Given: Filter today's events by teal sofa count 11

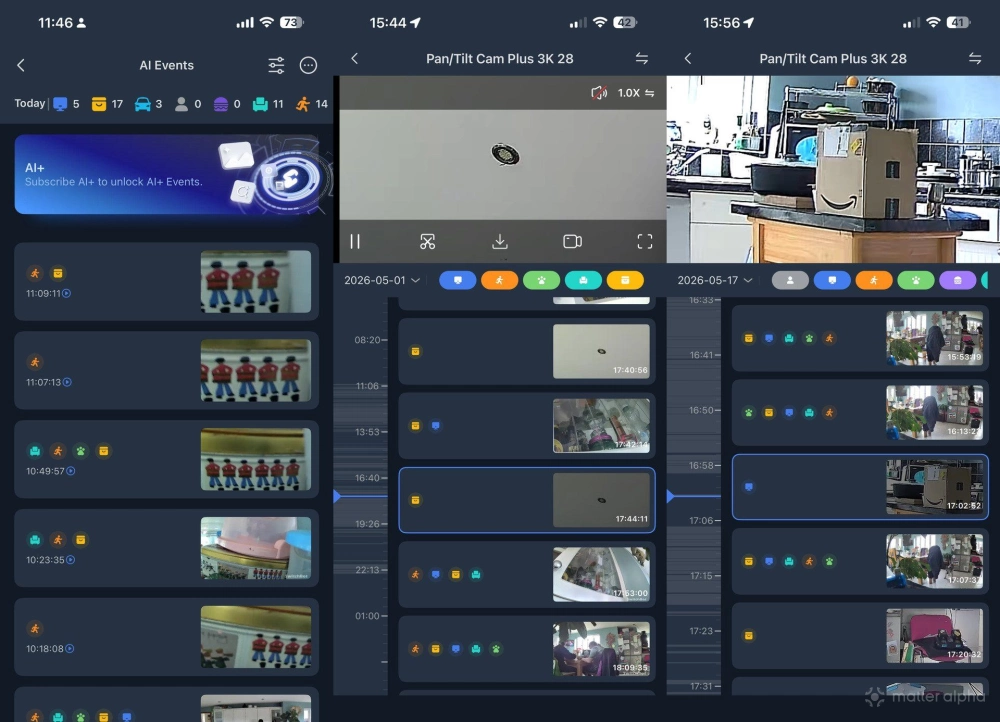Looking at the screenshot, I should [x=268, y=104].
